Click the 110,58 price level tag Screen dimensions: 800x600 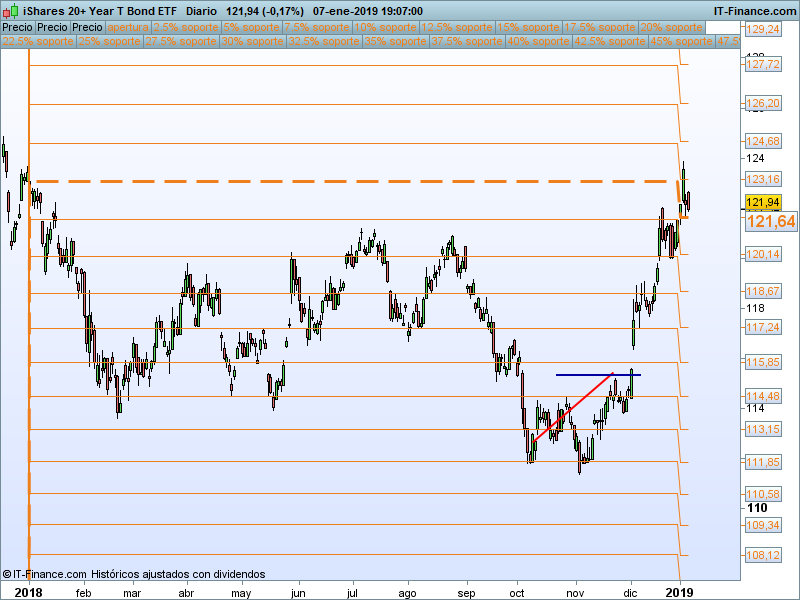click(x=763, y=494)
